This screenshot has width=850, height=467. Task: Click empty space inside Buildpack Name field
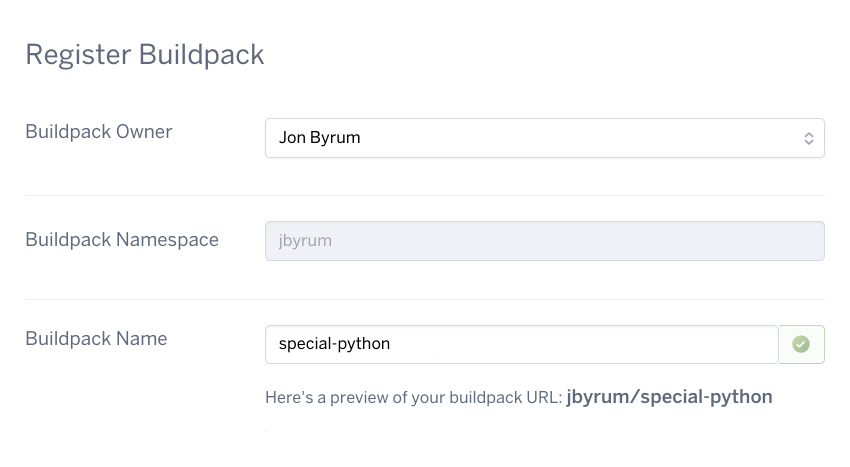pyautogui.click(x=583, y=344)
